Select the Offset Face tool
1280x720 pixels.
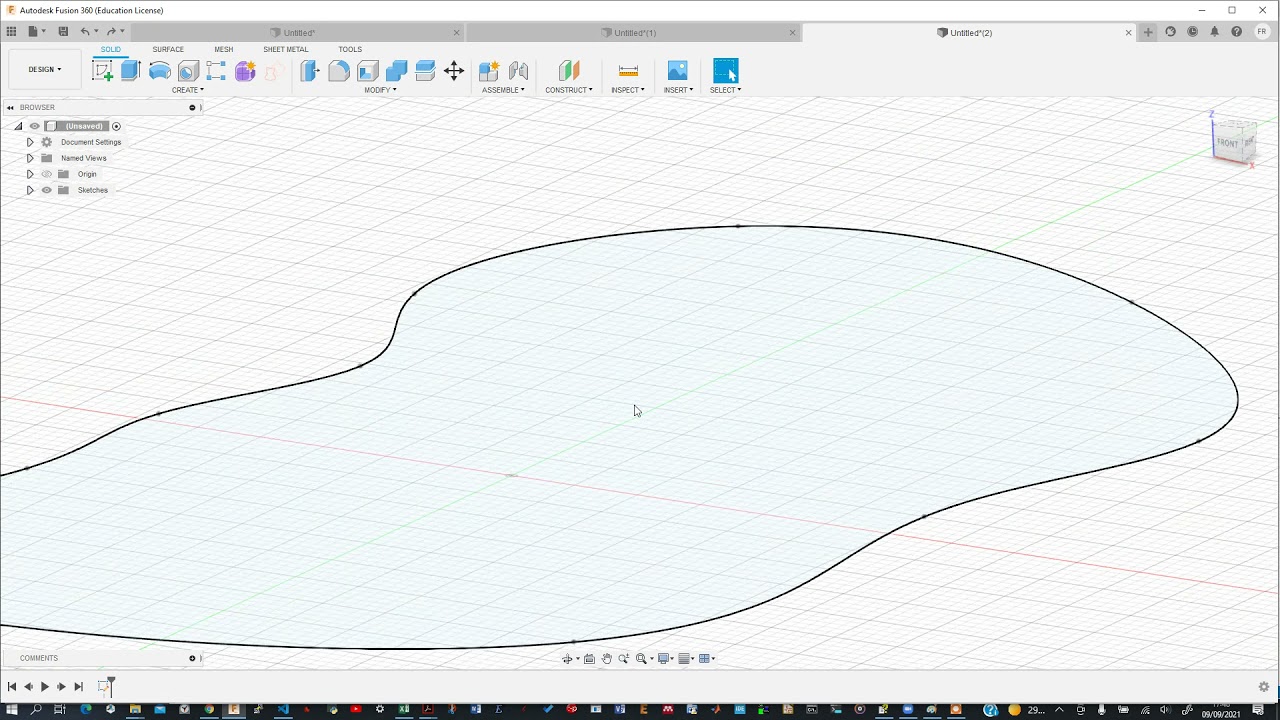(425, 71)
